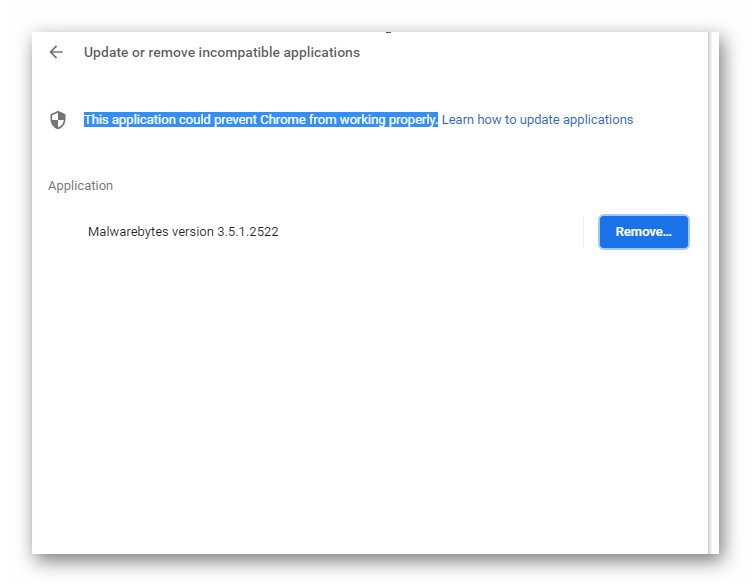The image size is (751, 586).
Task: Click the 'Update or remove incompatible applications' title
Action: (222, 52)
